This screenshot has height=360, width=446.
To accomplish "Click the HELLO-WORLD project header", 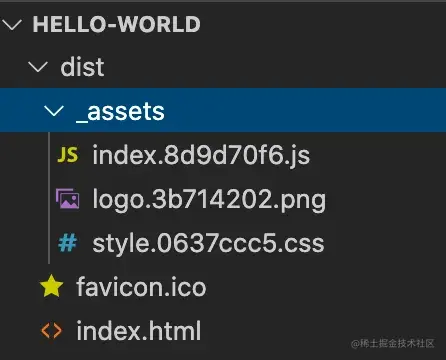I will (116, 24).
